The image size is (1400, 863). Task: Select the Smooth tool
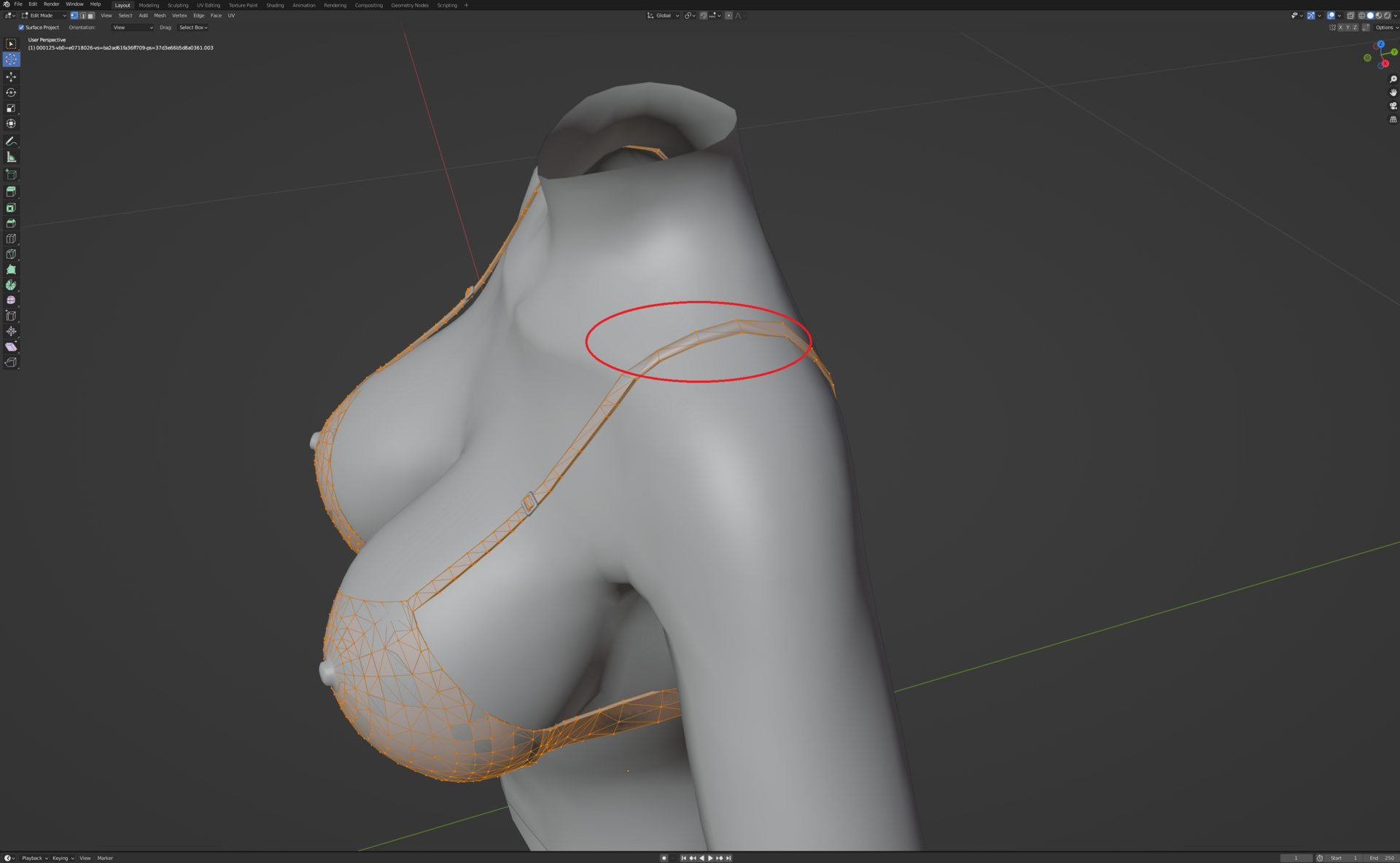(11, 300)
